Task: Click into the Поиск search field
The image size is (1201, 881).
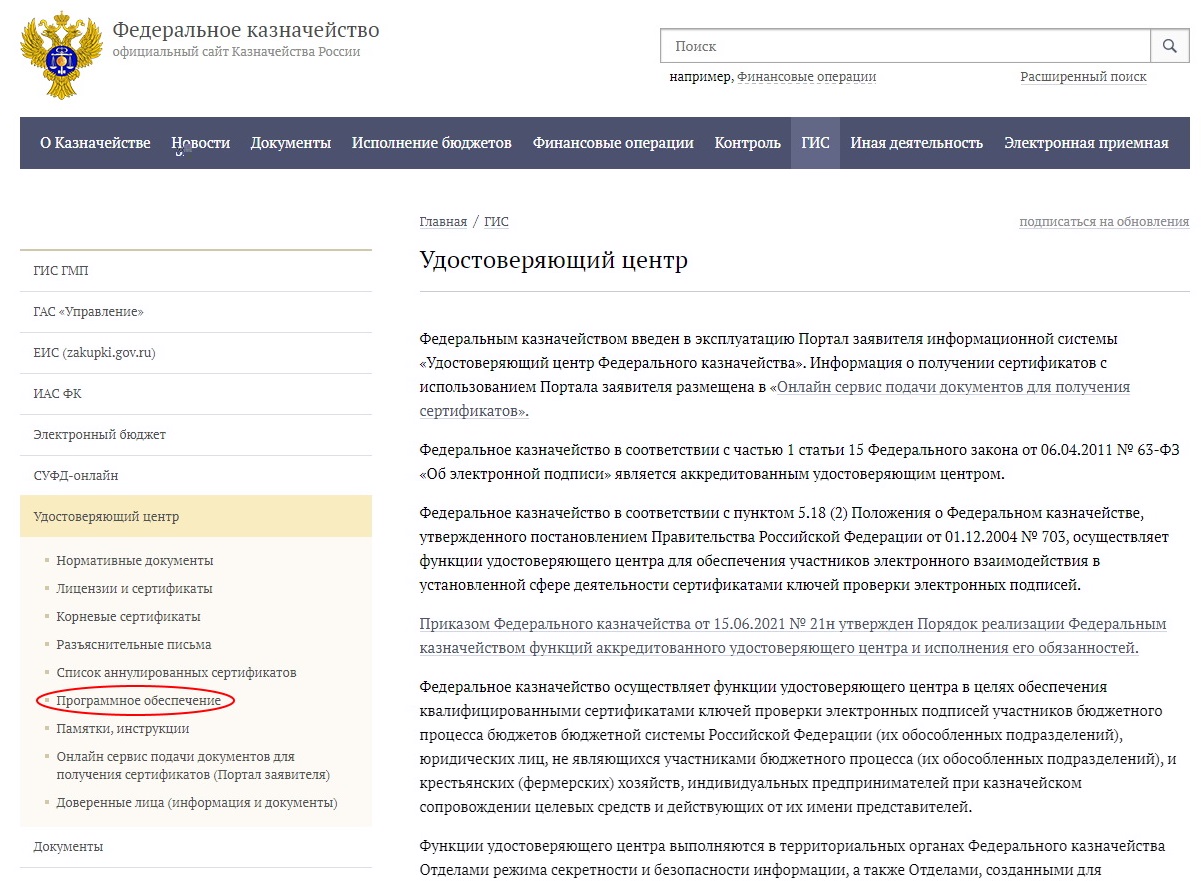Action: pos(905,46)
